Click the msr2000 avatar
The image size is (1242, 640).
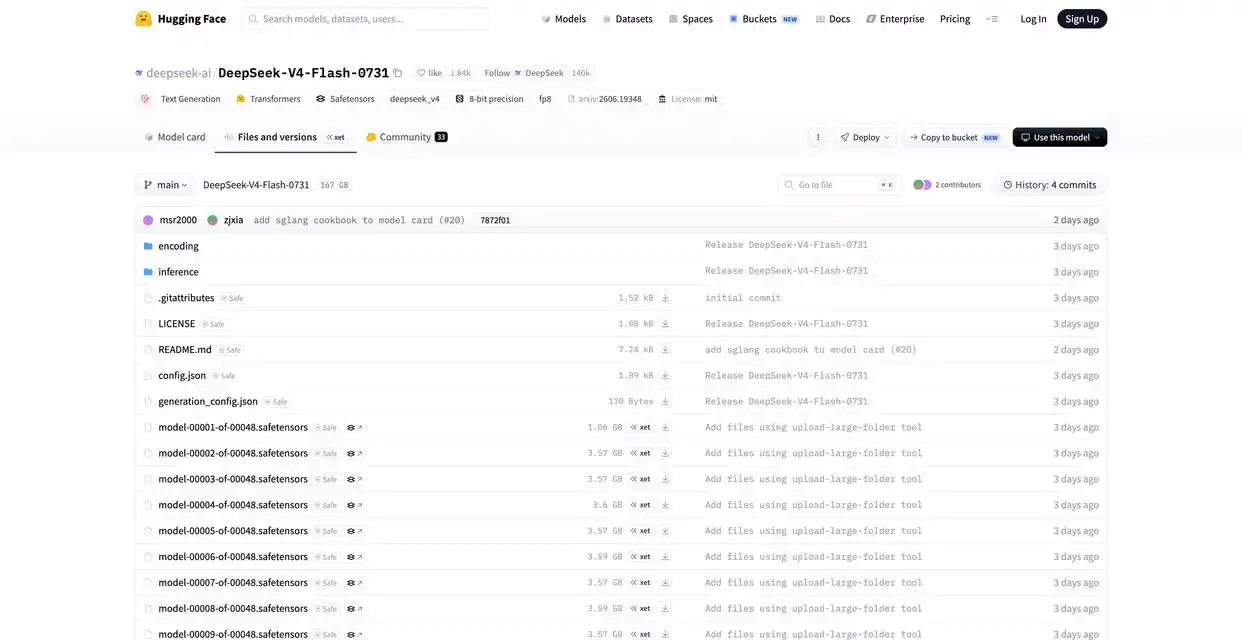(148, 220)
